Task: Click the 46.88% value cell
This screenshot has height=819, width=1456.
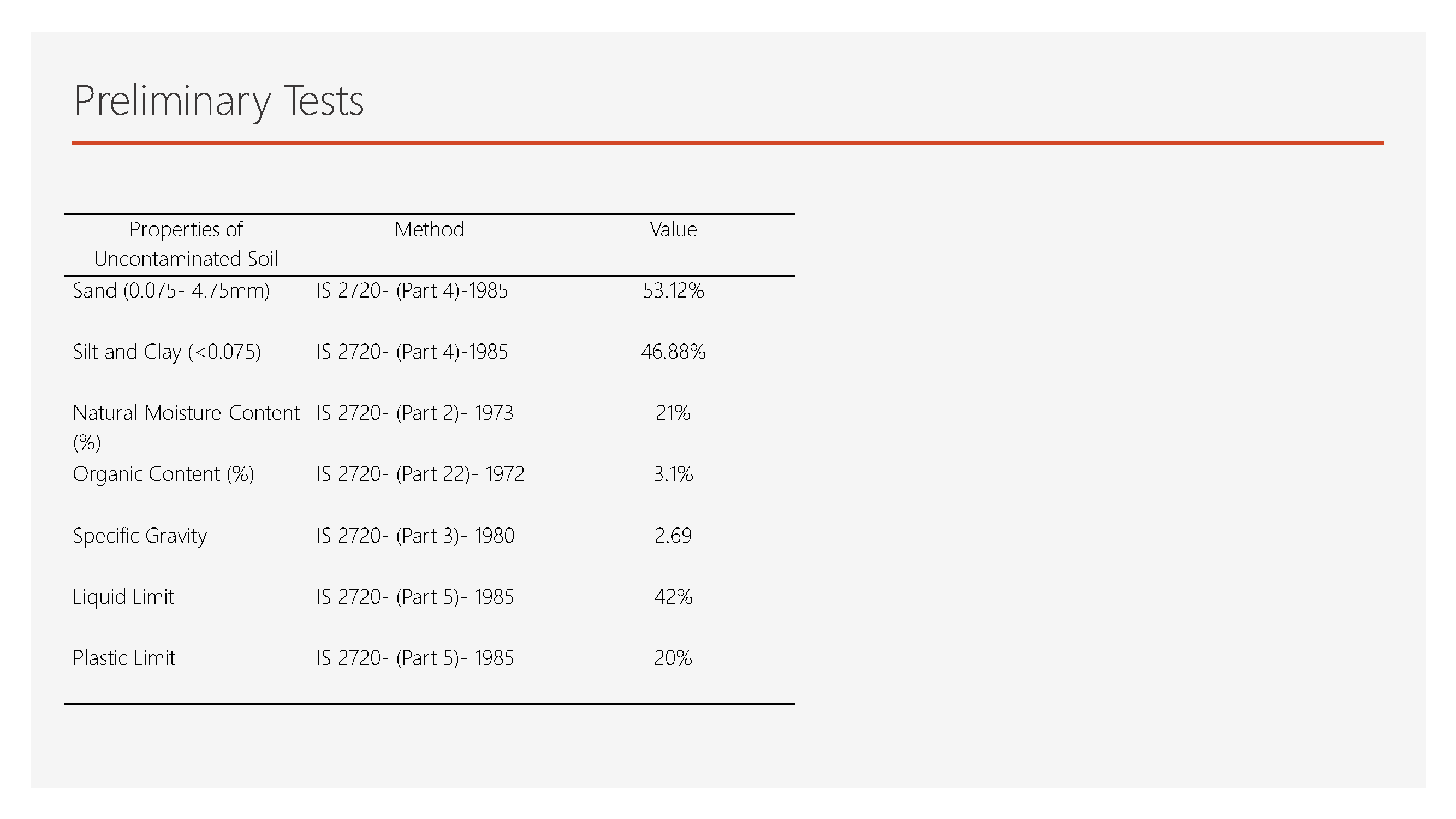Action: pyautogui.click(x=673, y=352)
